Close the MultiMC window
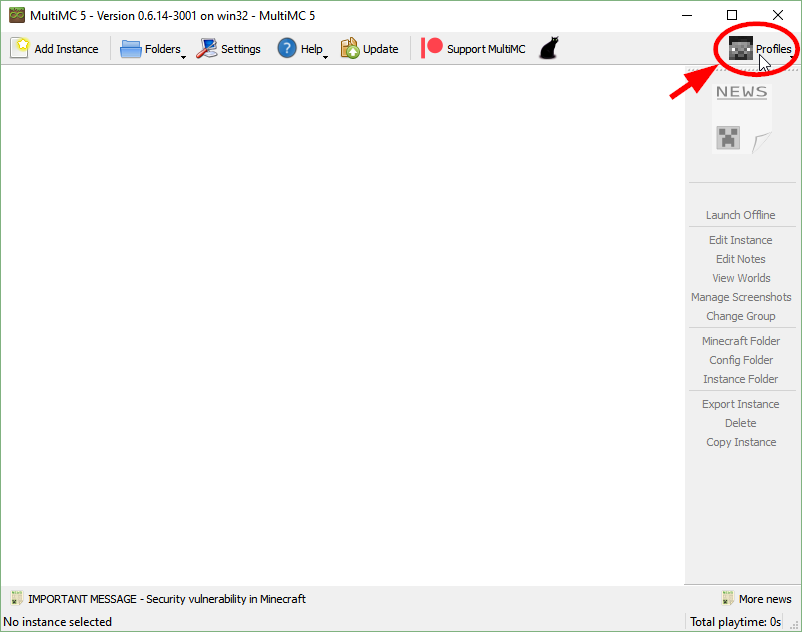 tap(777, 15)
